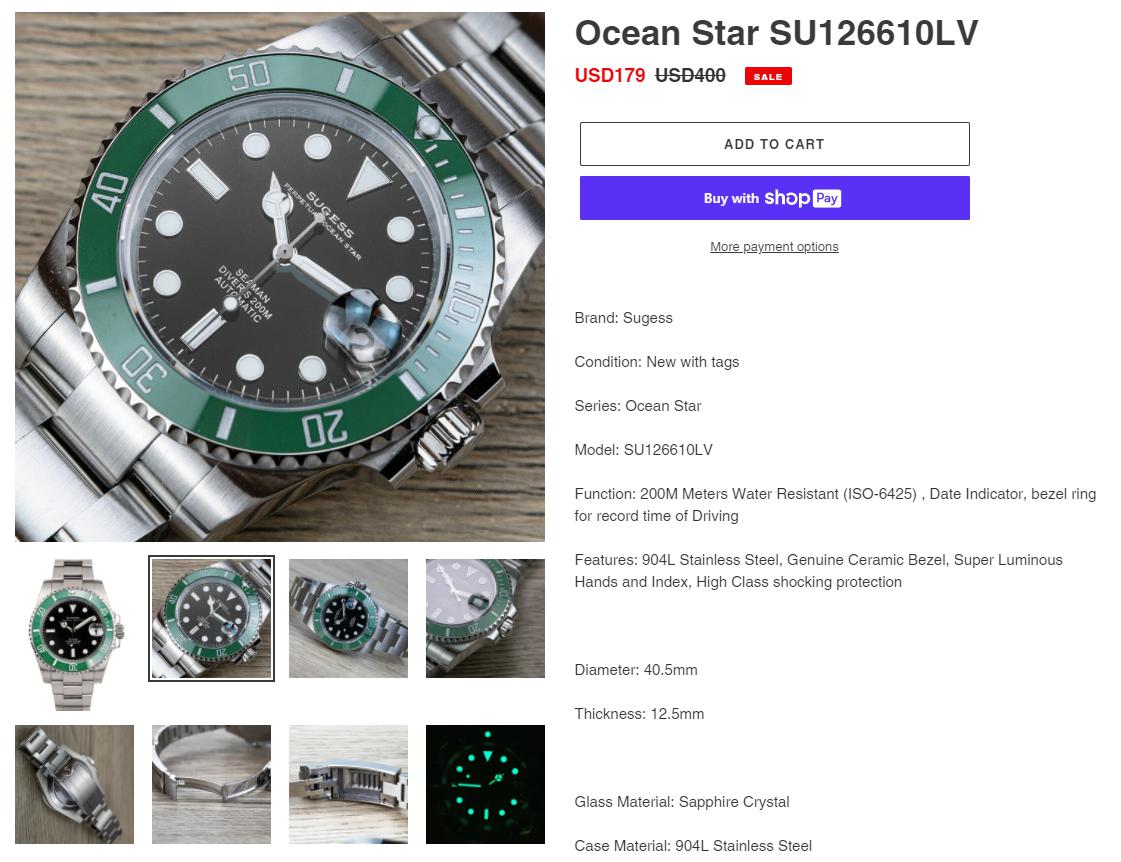
Task: Click the red SALE badge
Action: click(768, 76)
